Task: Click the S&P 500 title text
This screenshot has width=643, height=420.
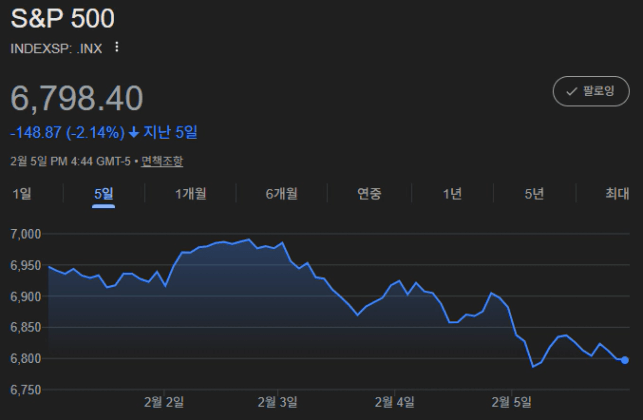Action: click(x=62, y=18)
